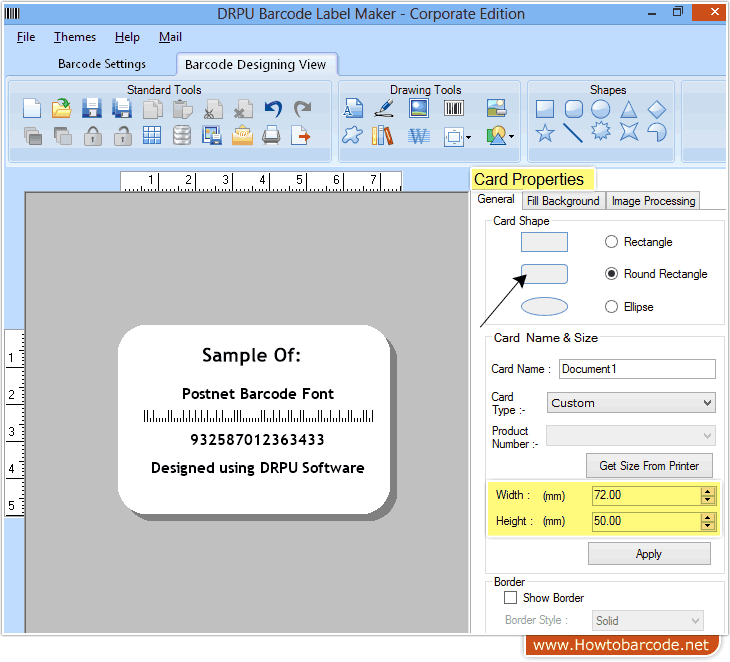This screenshot has width=730, height=662.
Task: Click the Copy icon in Standard Tools
Action: [152, 109]
